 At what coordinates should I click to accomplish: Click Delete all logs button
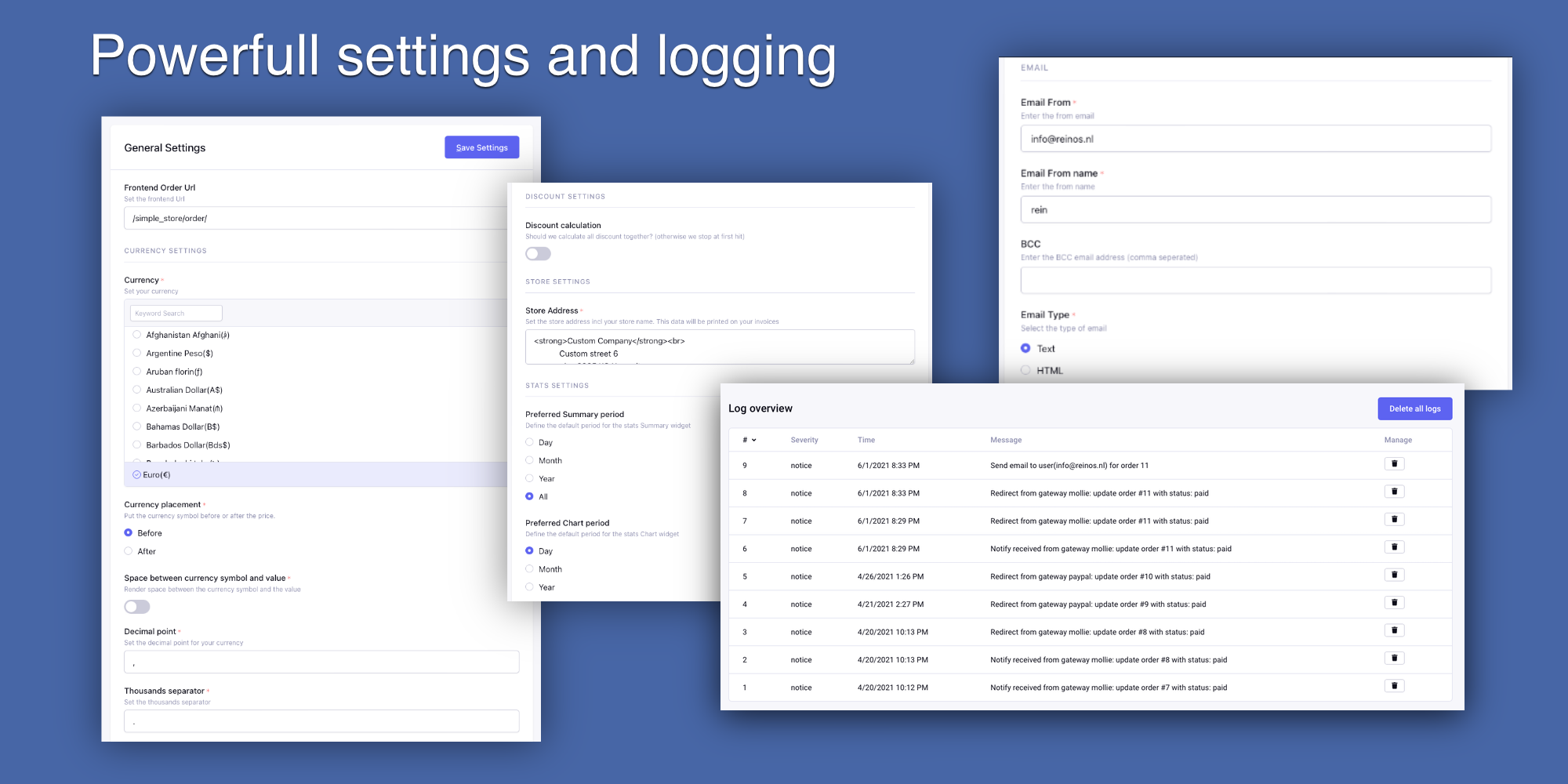pyautogui.click(x=1414, y=408)
